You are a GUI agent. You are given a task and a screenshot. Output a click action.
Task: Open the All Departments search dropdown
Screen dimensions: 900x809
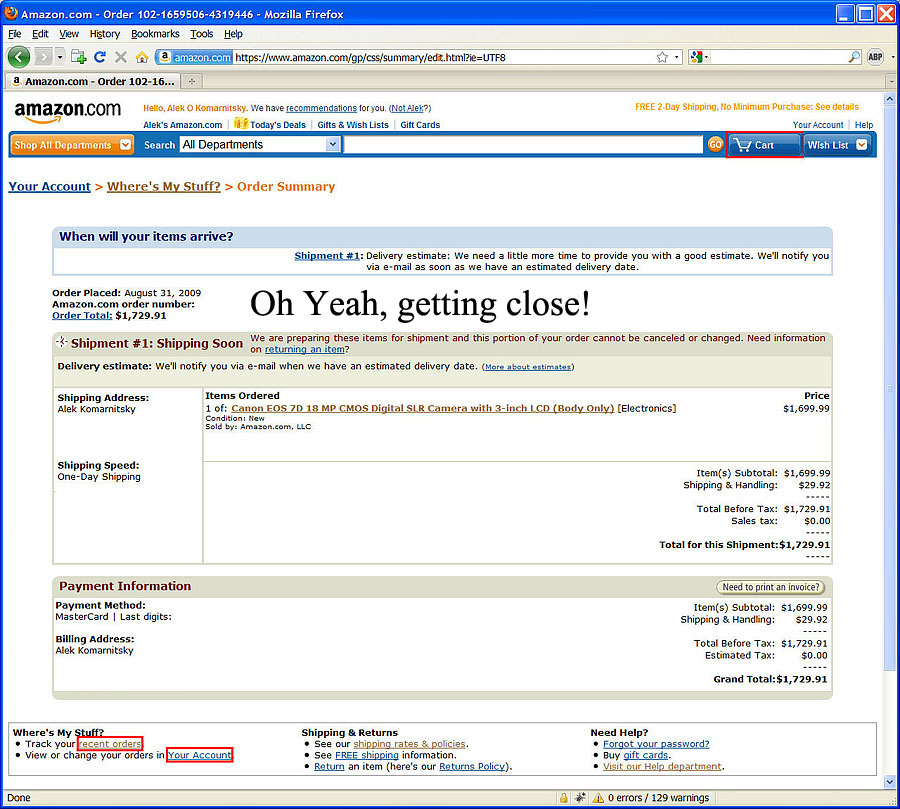coord(261,145)
